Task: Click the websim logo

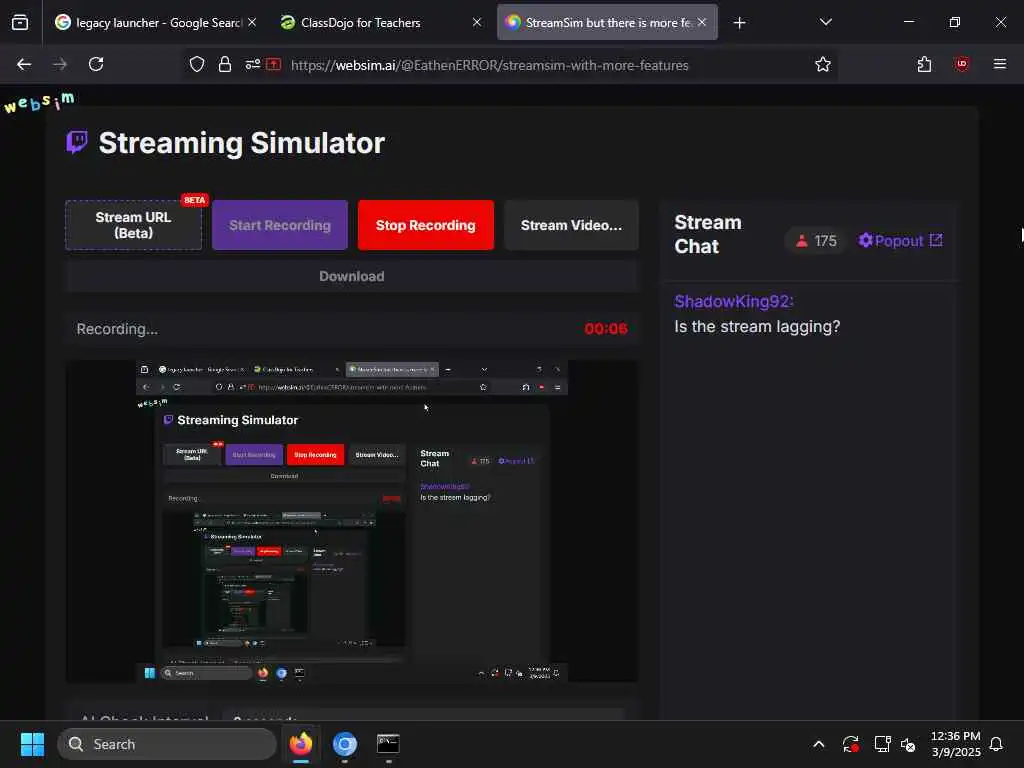Action: (x=39, y=103)
